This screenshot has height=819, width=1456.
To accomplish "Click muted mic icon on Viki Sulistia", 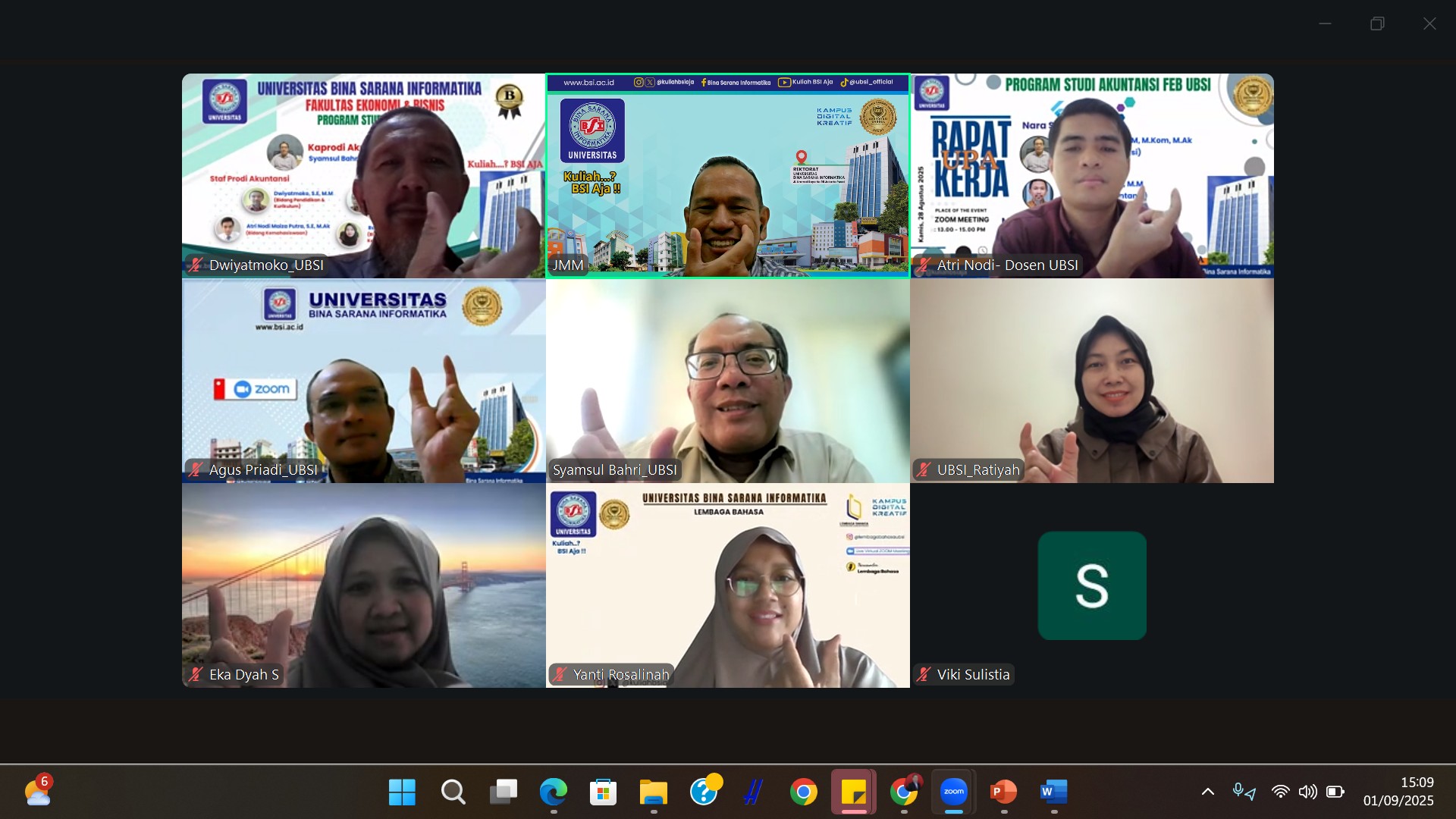I will [x=924, y=674].
